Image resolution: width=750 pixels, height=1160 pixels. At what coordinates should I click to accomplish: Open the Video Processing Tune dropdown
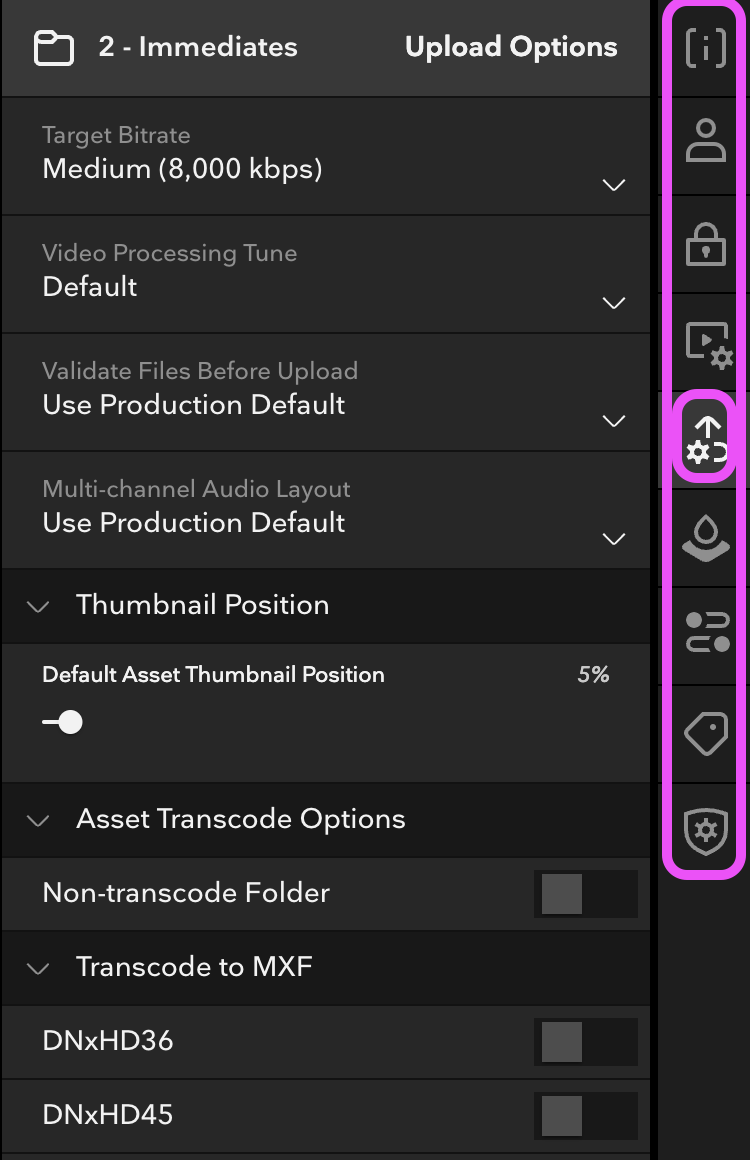tap(325, 274)
